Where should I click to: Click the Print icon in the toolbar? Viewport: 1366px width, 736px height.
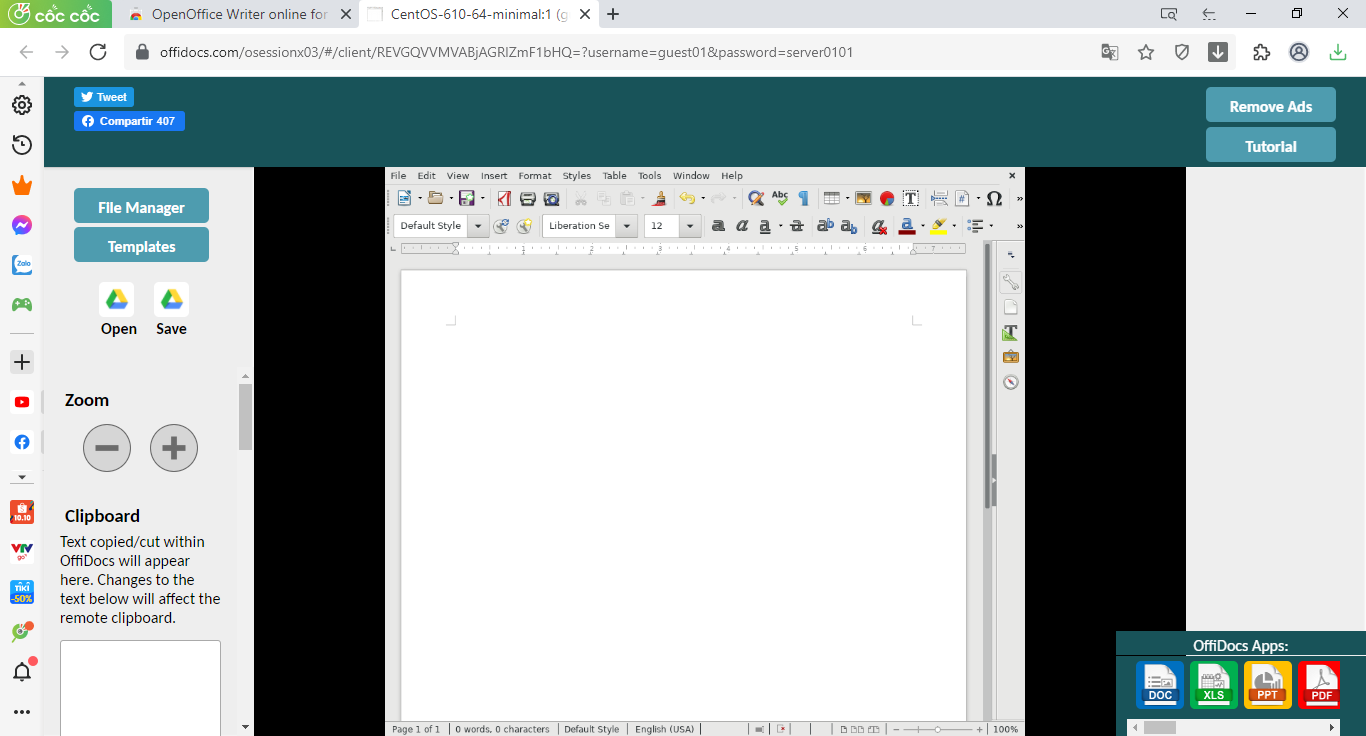tap(527, 198)
